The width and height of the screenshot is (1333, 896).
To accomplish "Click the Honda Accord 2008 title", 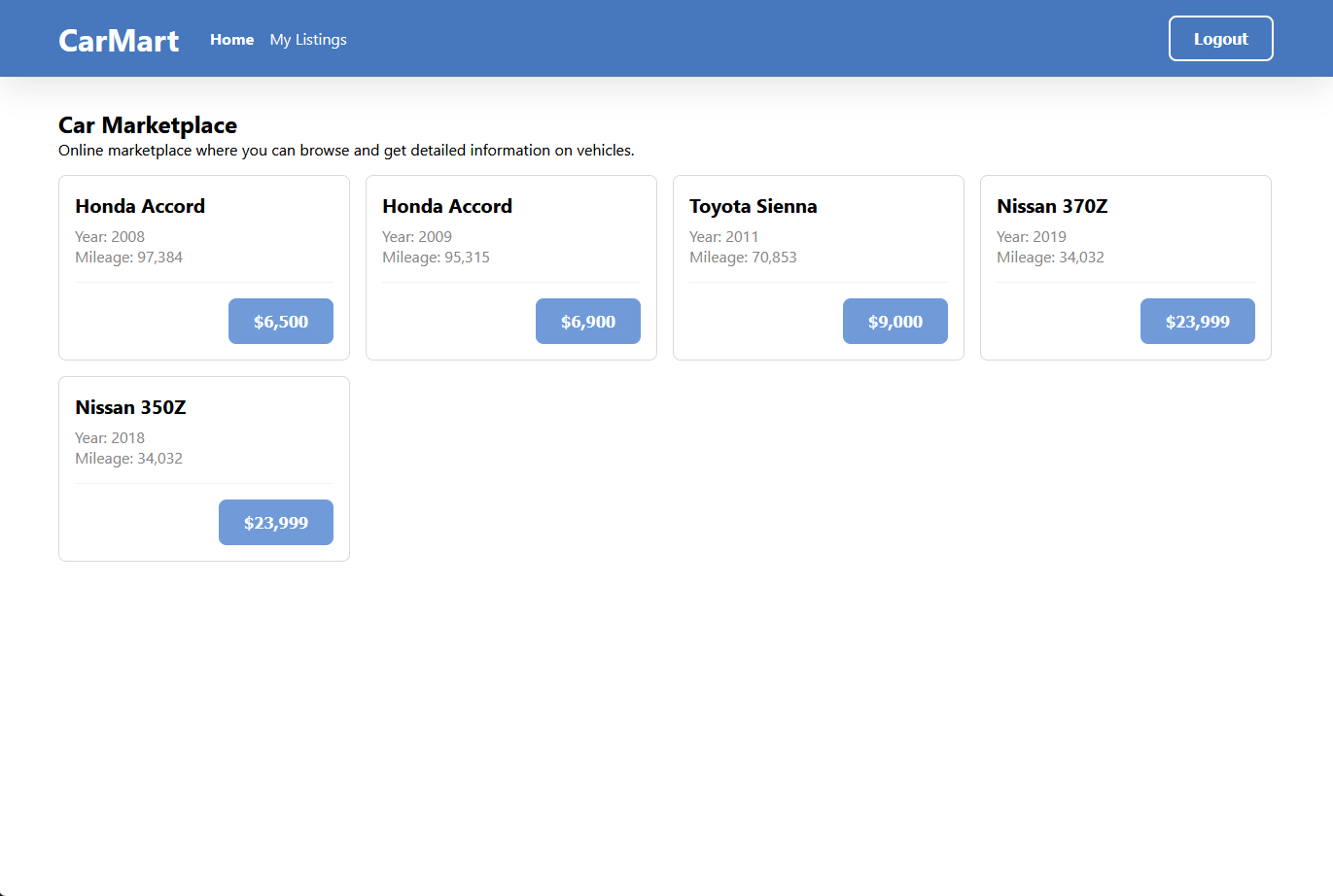I will [140, 206].
